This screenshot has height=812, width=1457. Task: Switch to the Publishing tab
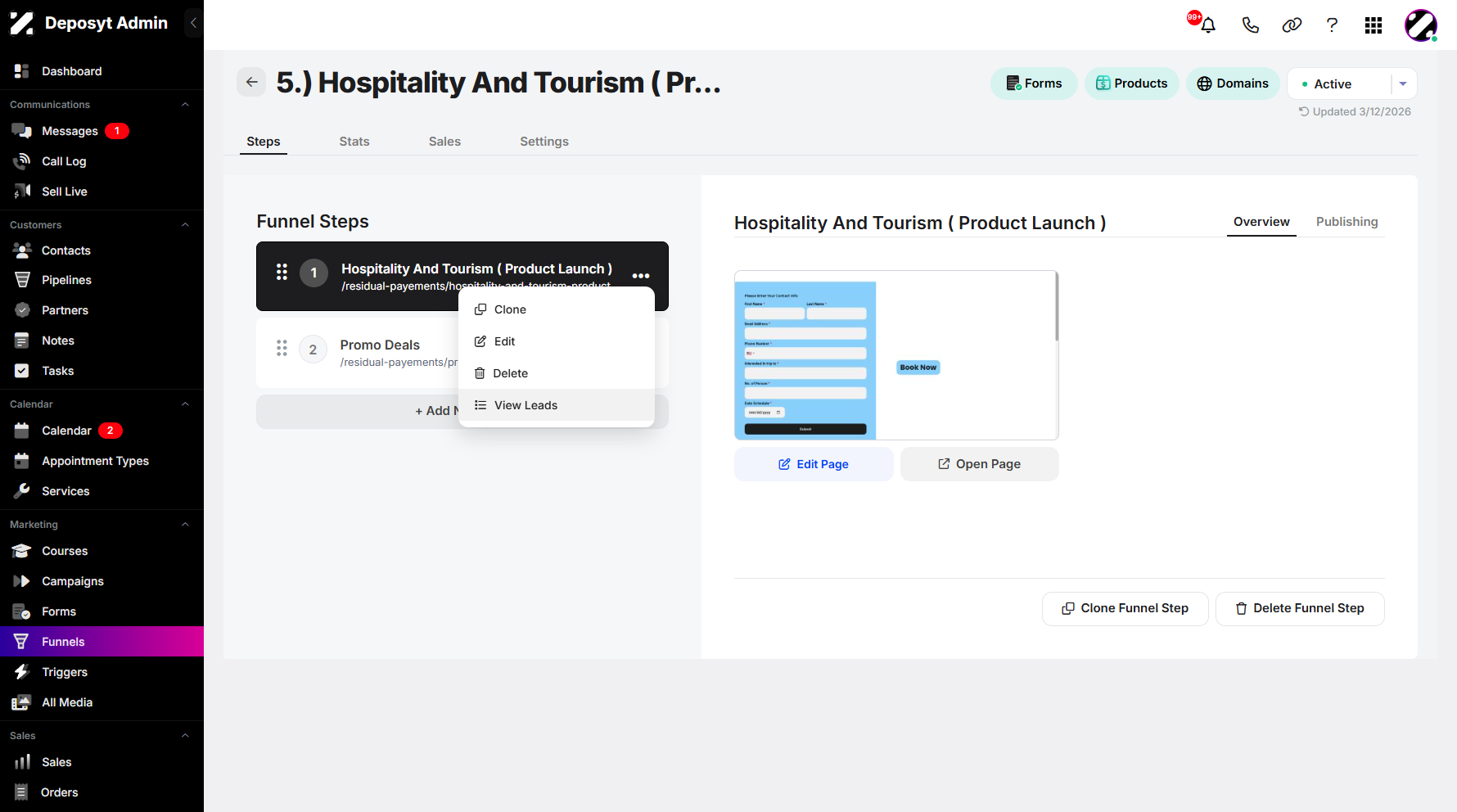click(x=1346, y=222)
